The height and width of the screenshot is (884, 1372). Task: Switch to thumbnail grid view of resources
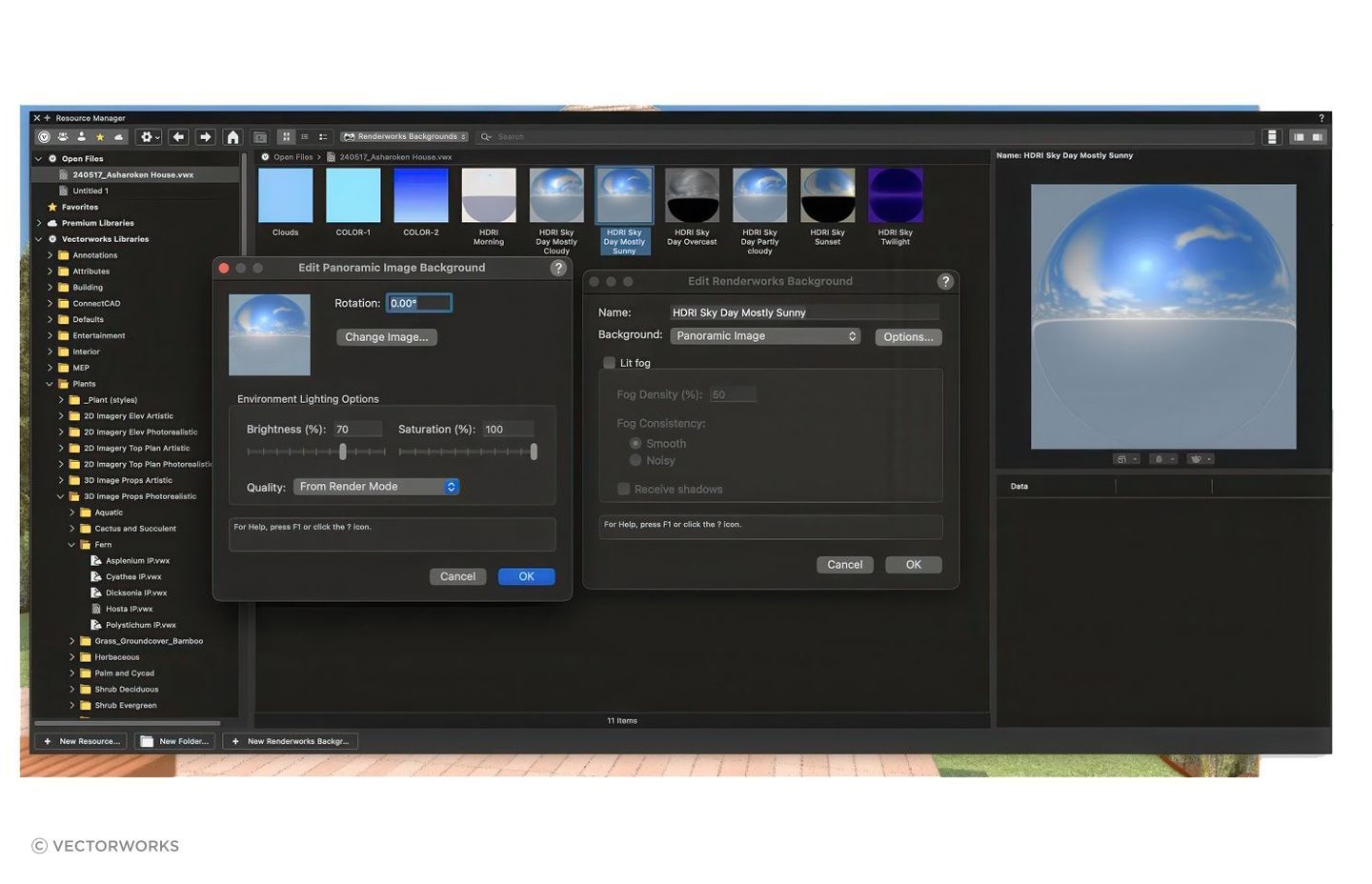point(286,136)
